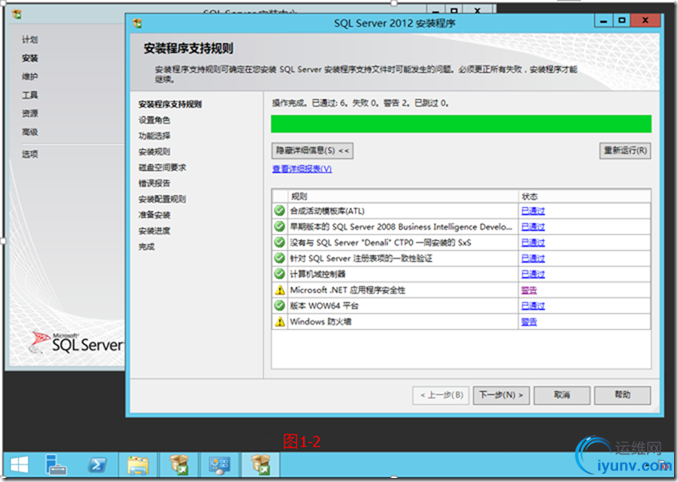
Task: Open 已通过 link for SQL Server 2008 BI rule
Action: [x=533, y=227]
